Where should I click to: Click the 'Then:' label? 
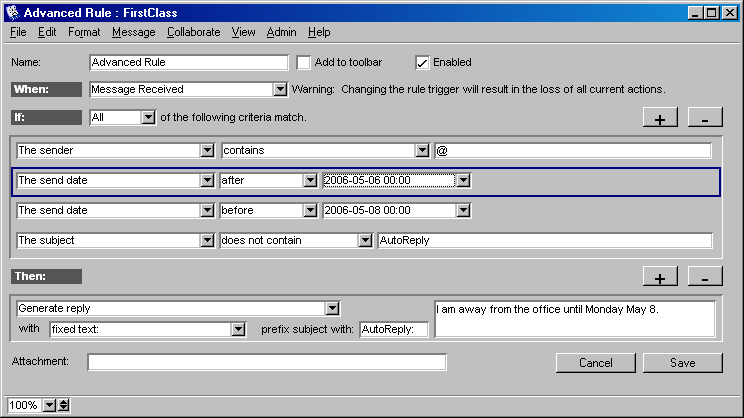[x=46, y=276]
